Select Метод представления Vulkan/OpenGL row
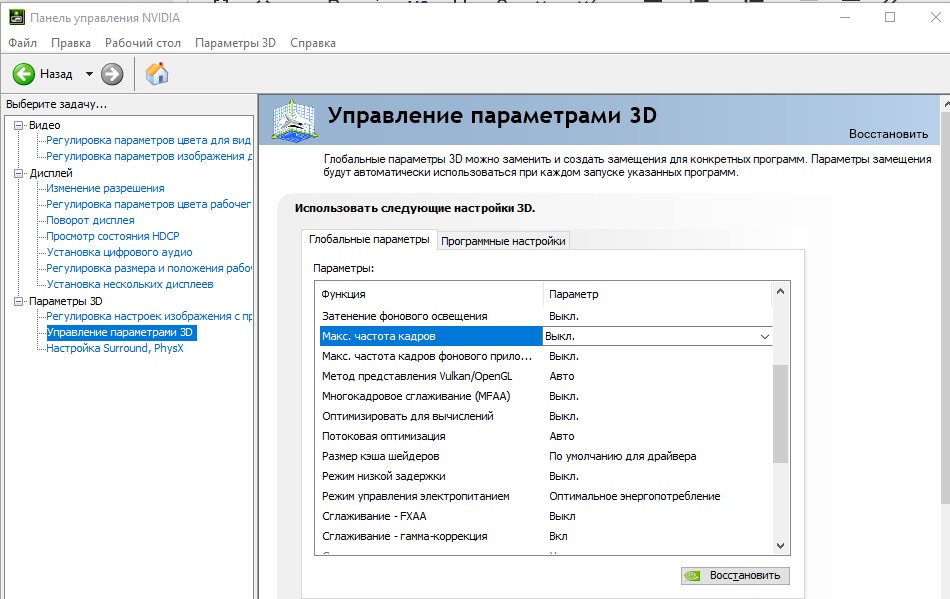This screenshot has width=950, height=599. (545, 376)
